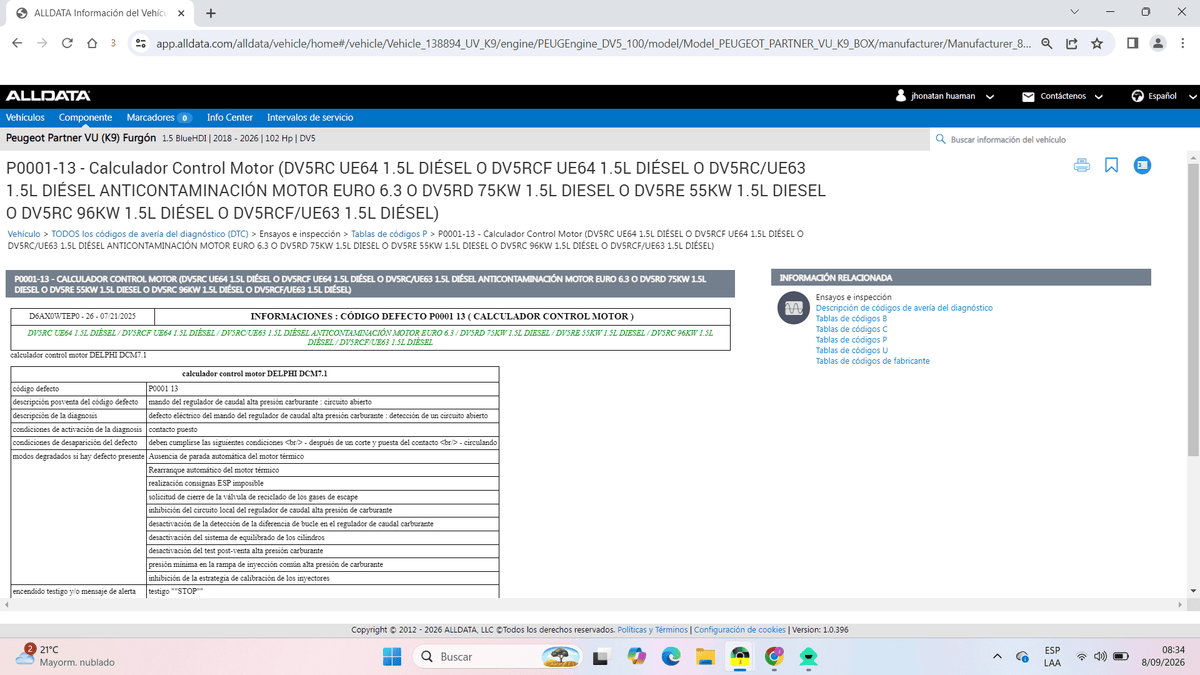The image size is (1200, 675).
Task: Open Tablas de códigos P breadcrumb link
Action: coord(389,233)
